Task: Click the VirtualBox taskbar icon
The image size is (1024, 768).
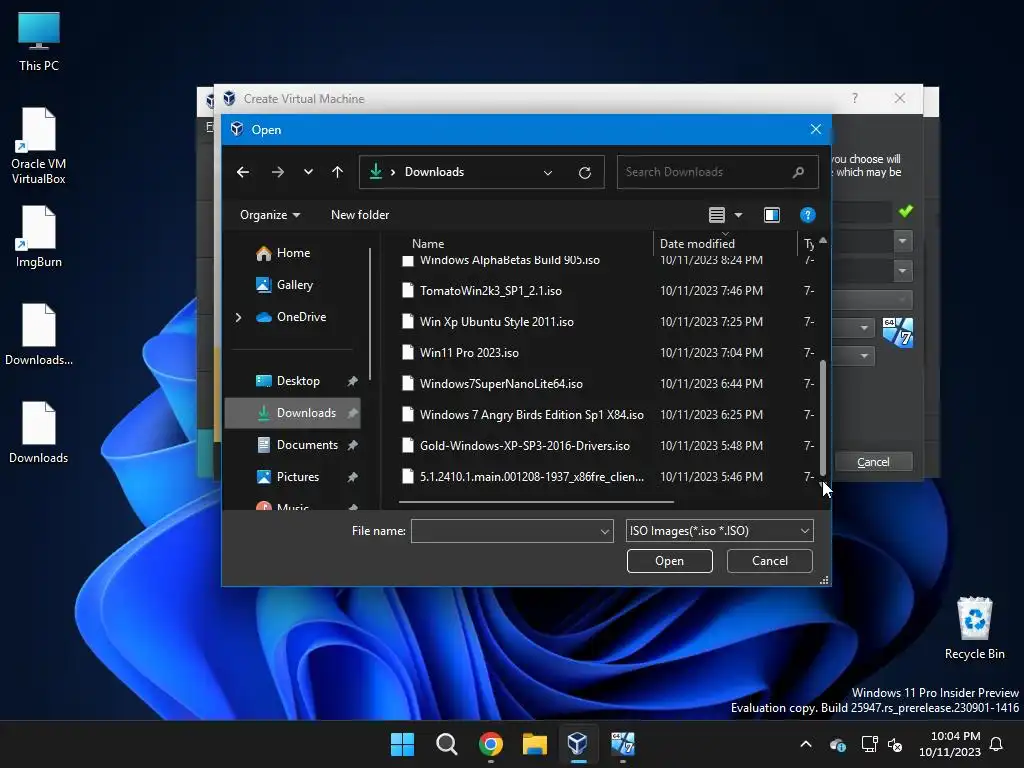Action: click(578, 744)
